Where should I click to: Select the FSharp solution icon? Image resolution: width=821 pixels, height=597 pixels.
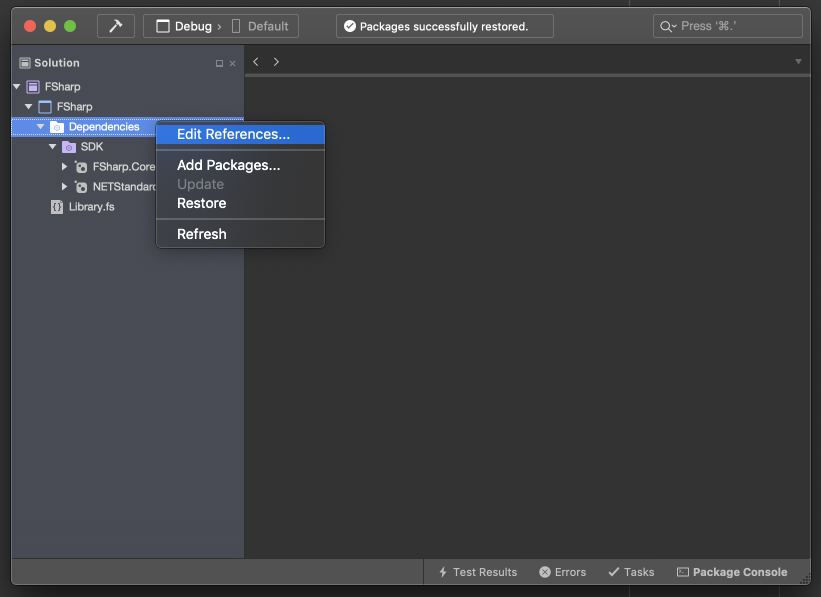pos(33,87)
